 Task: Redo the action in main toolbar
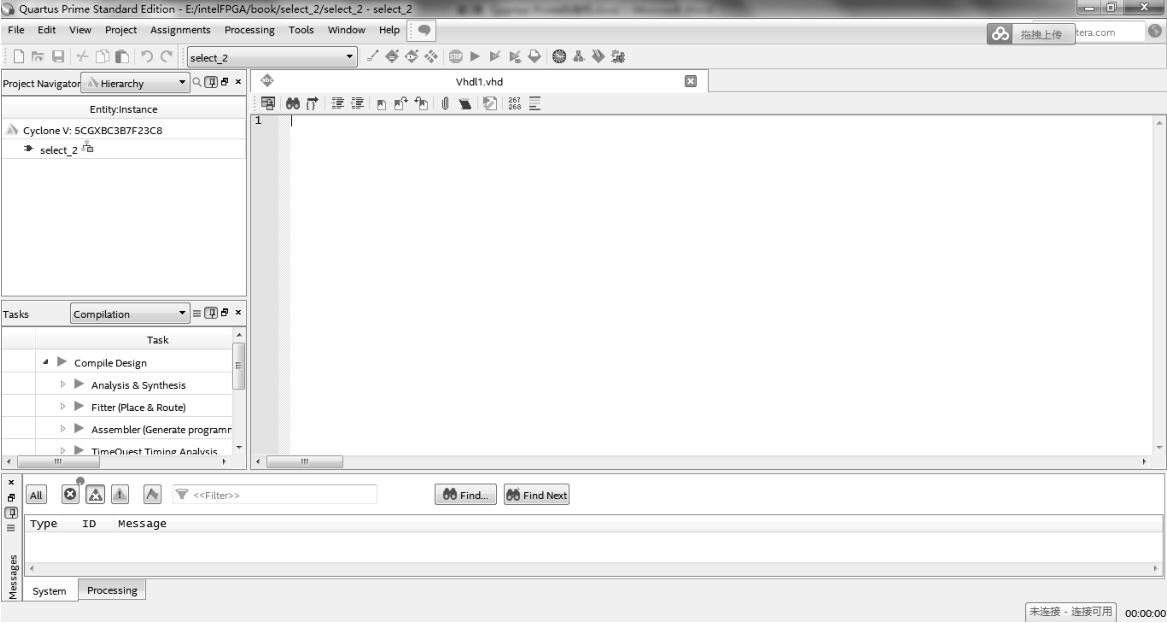[167, 57]
